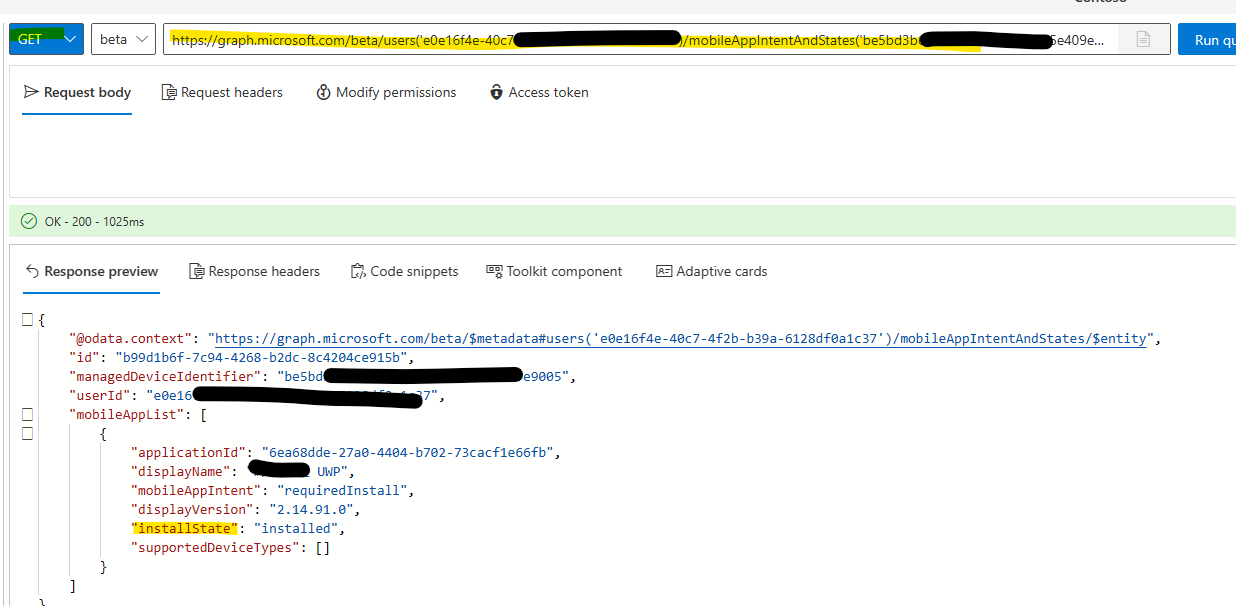The height and width of the screenshot is (606, 1236).
Task: Click the "mobileAppIntent" key
Action: [195, 490]
